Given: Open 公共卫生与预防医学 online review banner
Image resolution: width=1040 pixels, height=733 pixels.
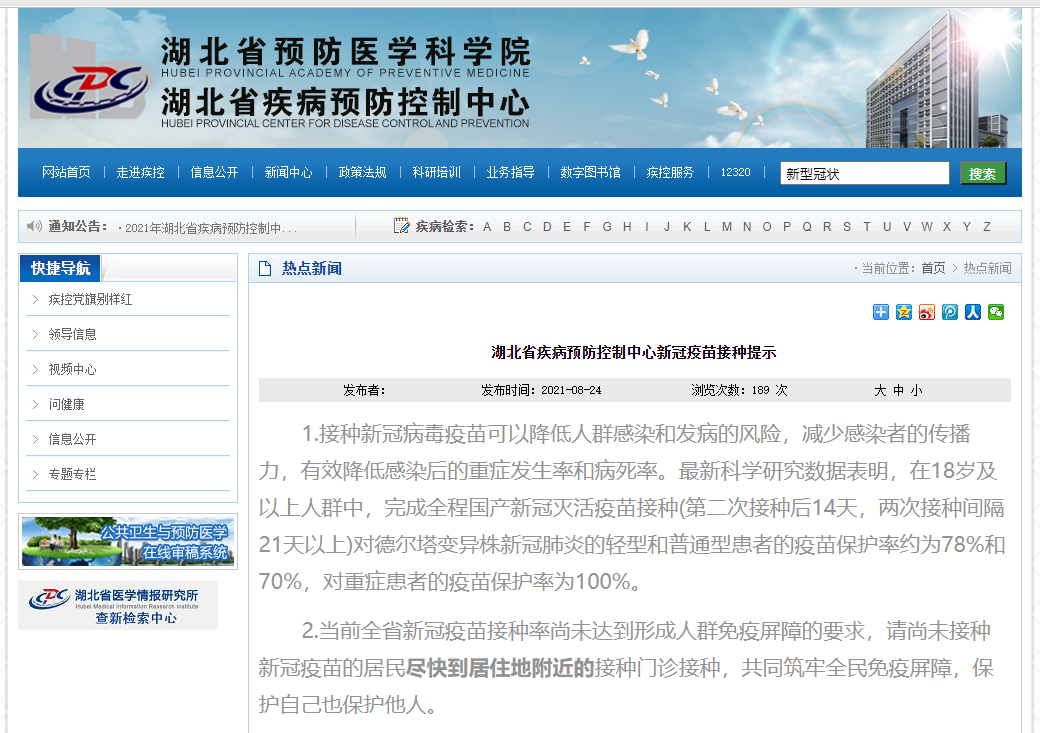Looking at the screenshot, I should [x=128, y=542].
